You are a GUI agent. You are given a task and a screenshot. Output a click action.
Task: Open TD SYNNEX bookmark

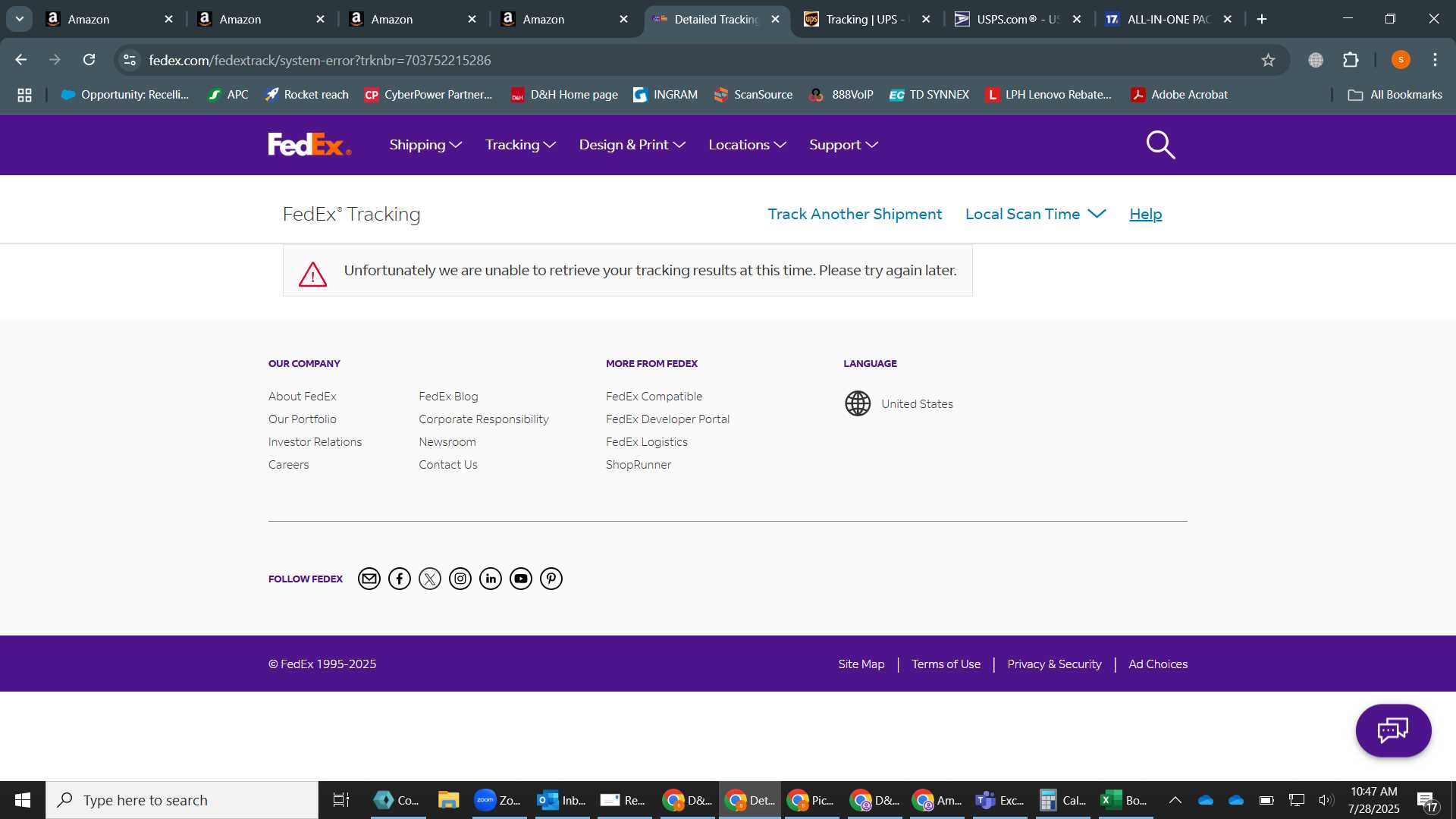click(x=930, y=95)
